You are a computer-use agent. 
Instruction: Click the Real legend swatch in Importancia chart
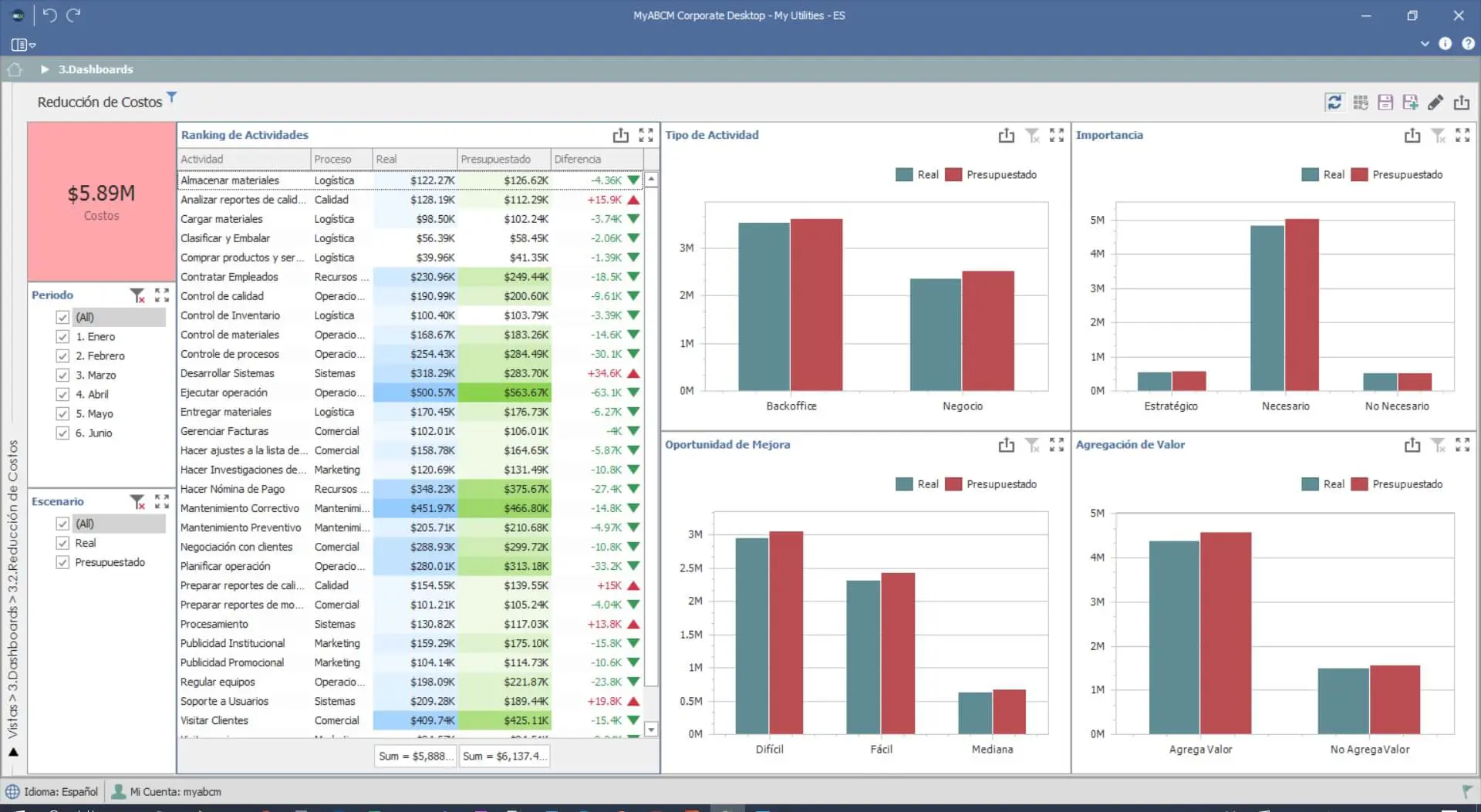coord(1310,175)
